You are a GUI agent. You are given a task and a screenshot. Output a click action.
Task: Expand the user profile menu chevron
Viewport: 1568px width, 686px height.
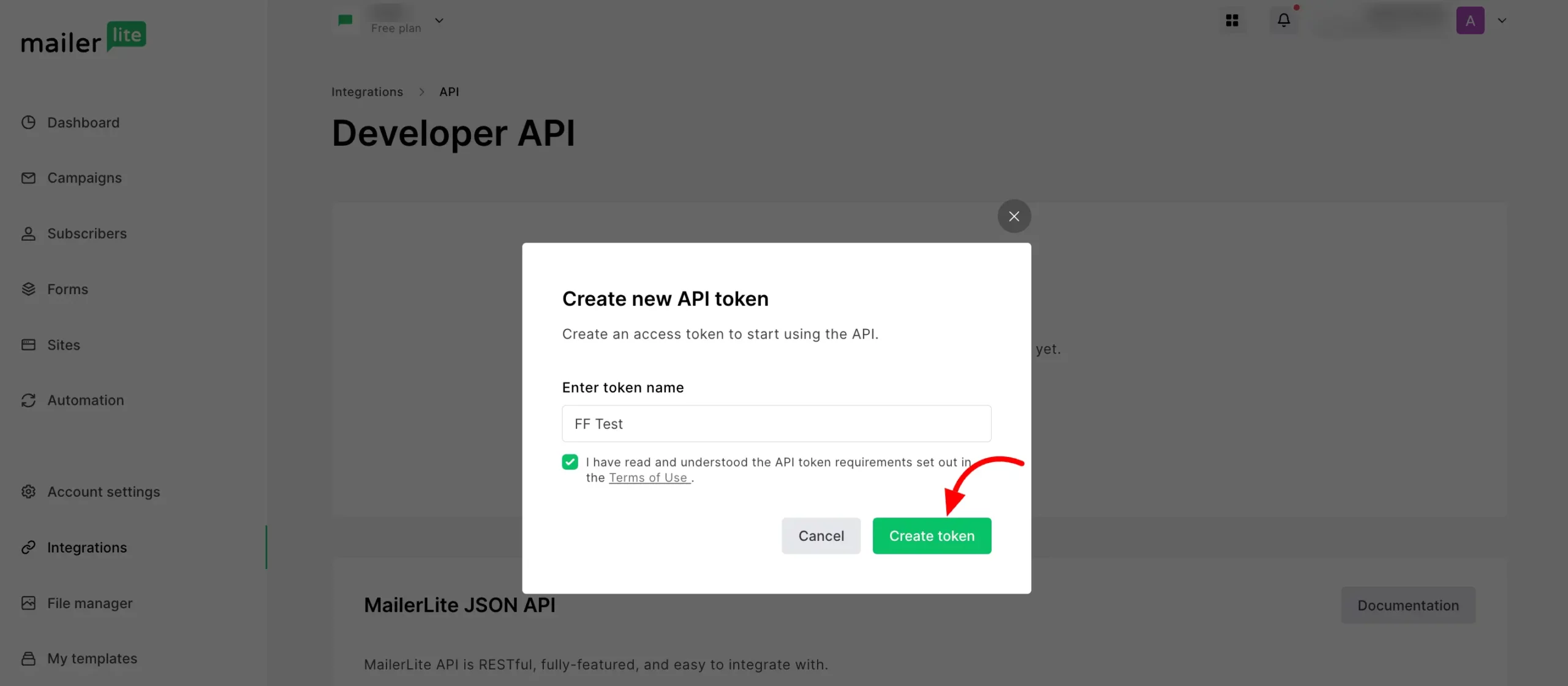point(1502,20)
